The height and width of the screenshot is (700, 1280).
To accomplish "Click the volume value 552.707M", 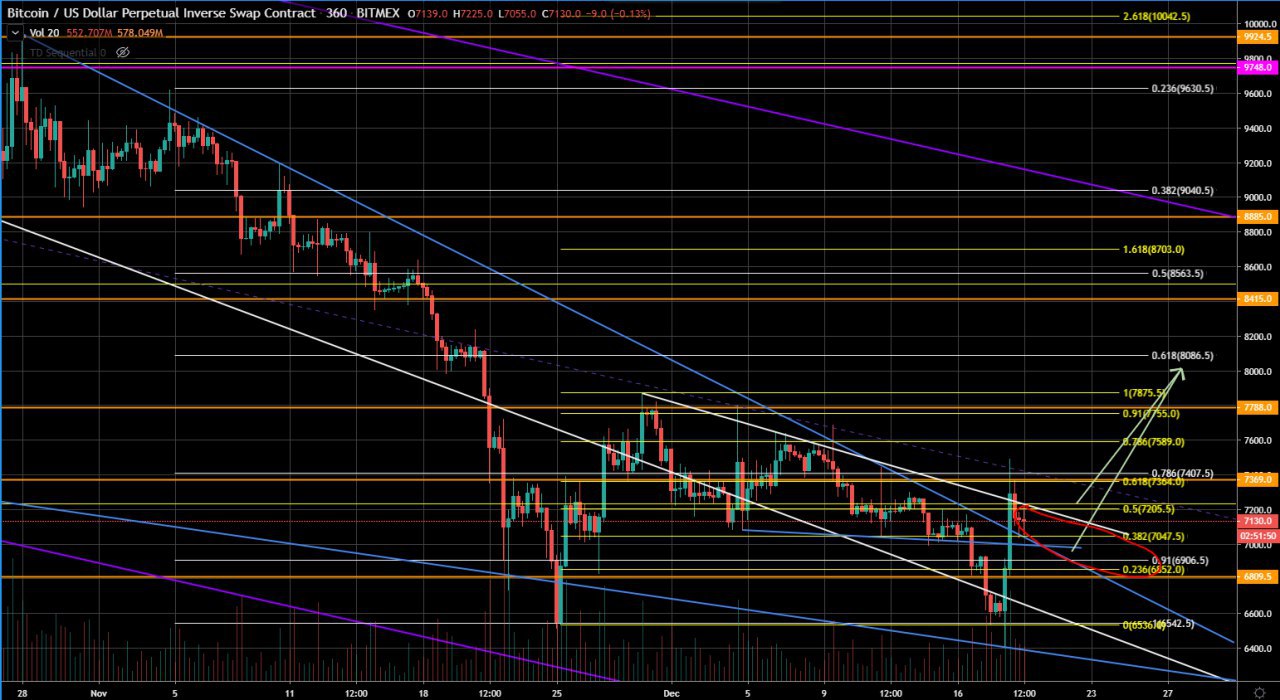I will 88,33.
